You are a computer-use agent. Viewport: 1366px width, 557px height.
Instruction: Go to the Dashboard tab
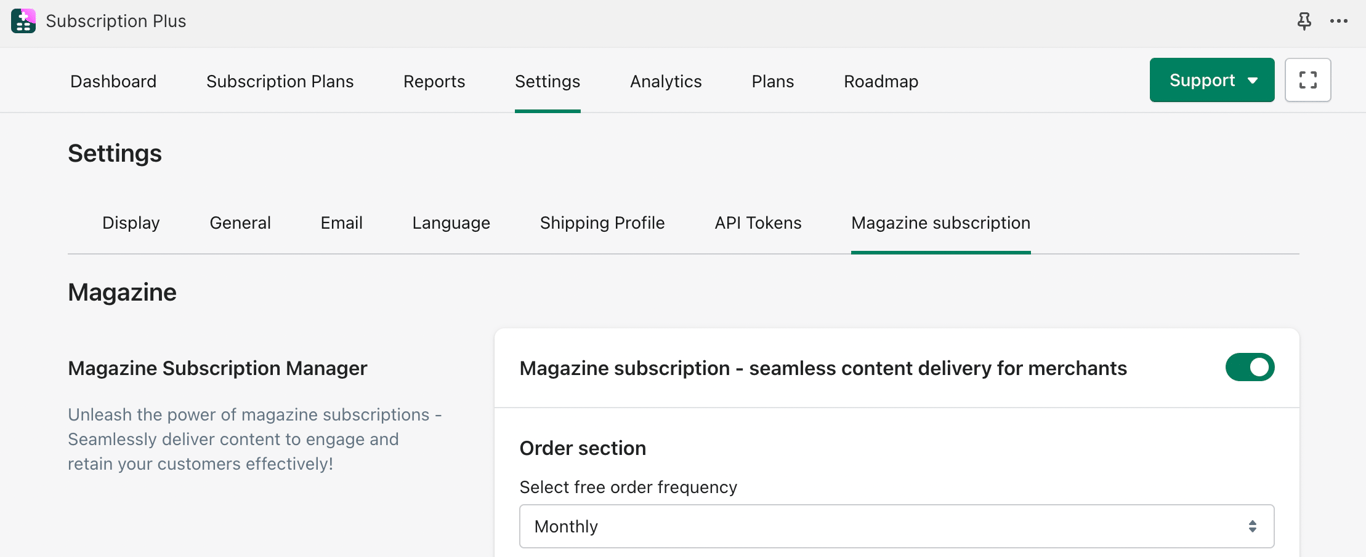click(113, 81)
